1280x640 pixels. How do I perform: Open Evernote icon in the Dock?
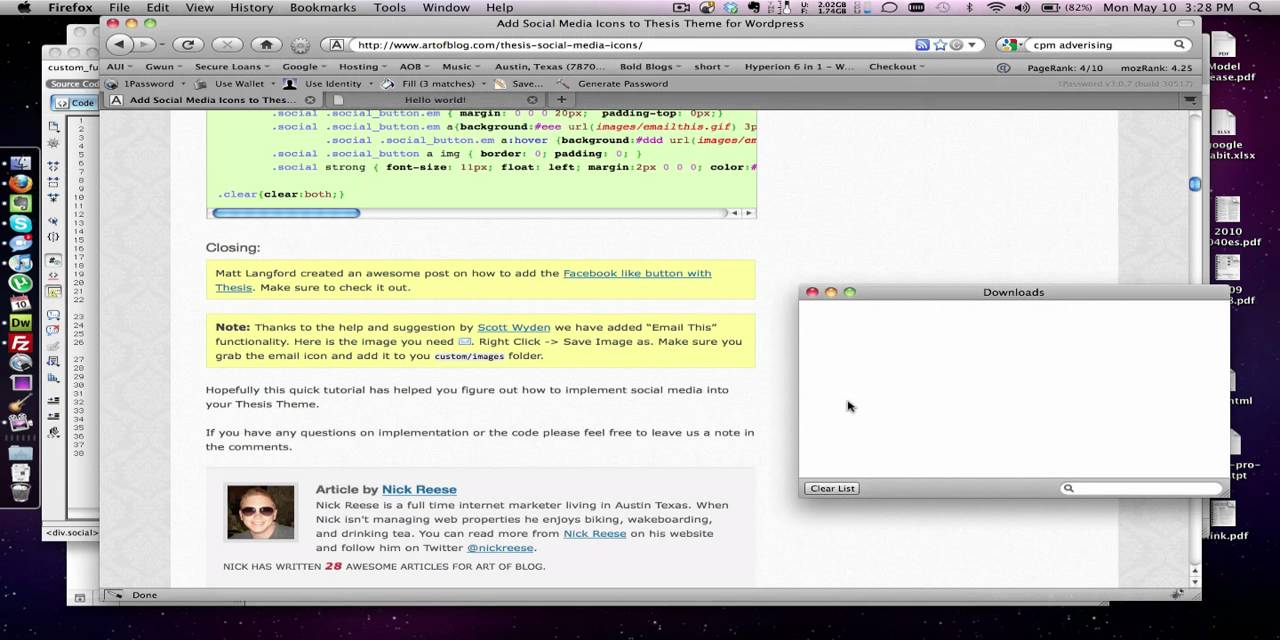(x=20, y=203)
